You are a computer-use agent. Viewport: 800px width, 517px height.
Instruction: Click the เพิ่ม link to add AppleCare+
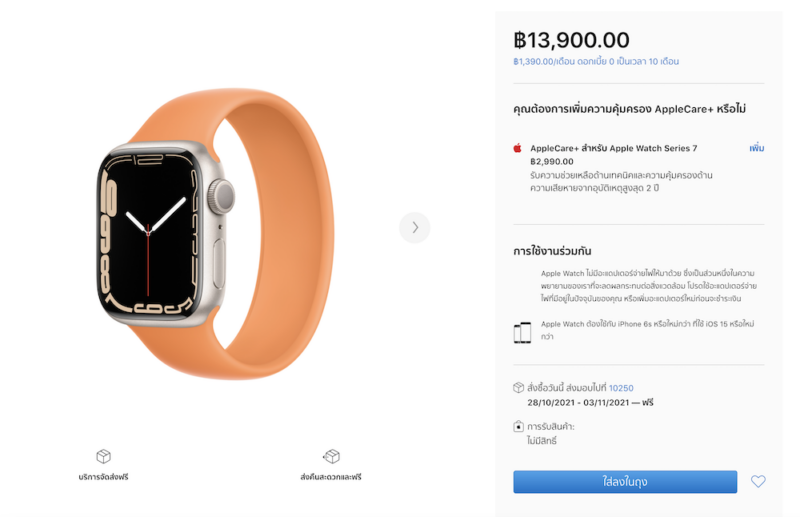pyautogui.click(x=757, y=148)
